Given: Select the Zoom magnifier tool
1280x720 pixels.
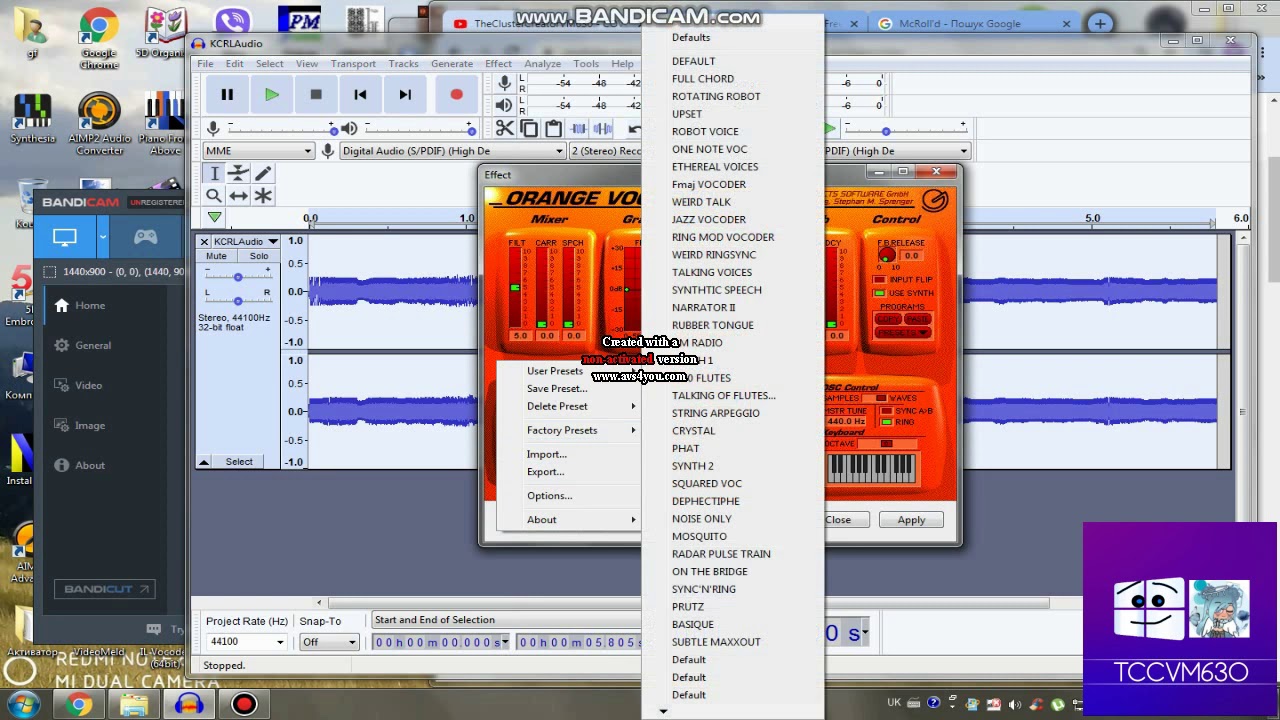Looking at the screenshot, I should [x=214, y=196].
